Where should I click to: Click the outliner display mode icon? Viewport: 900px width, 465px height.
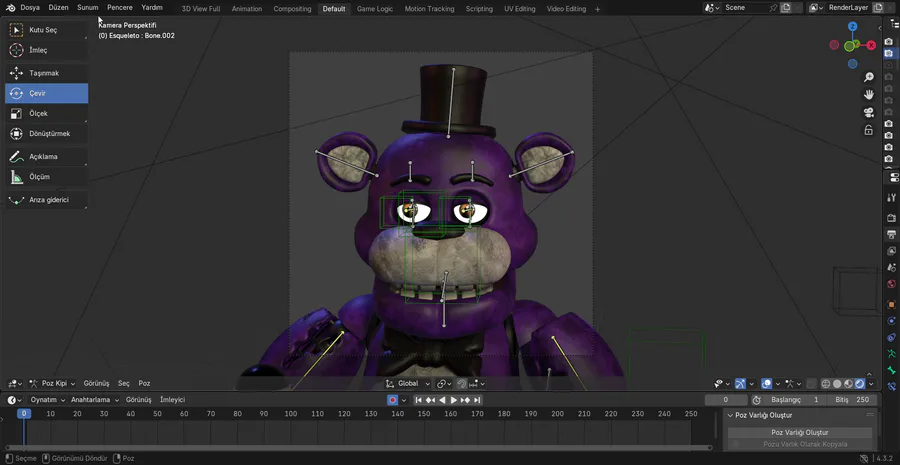click(x=894, y=24)
